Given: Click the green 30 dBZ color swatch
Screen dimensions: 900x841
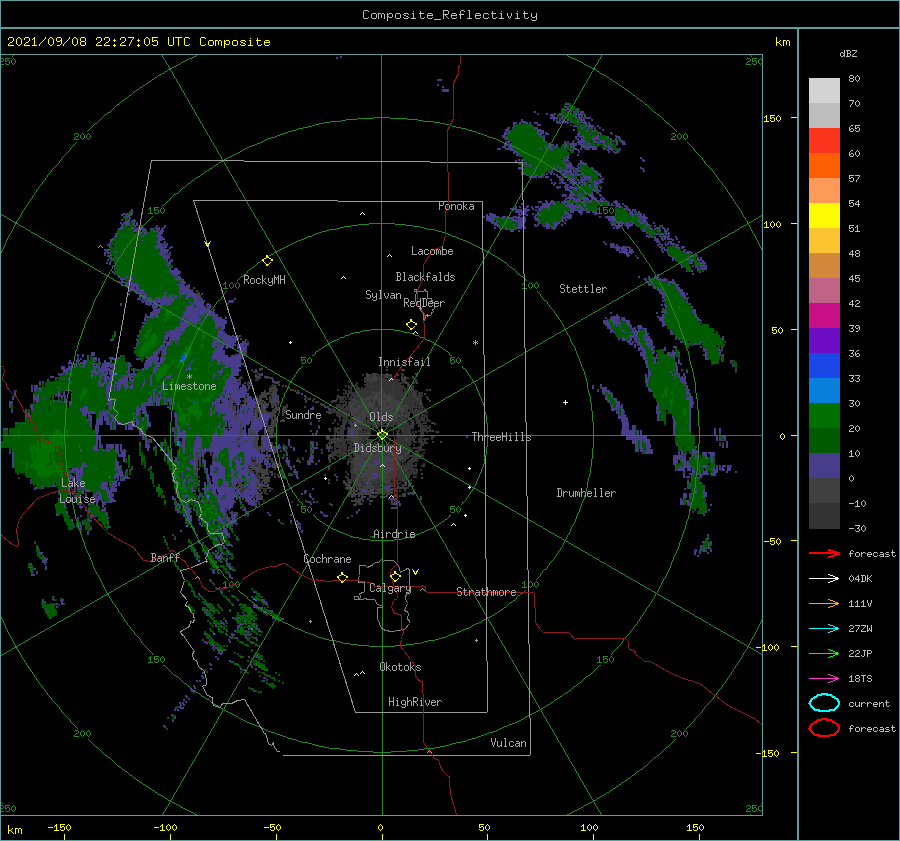Looking at the screenshot, I should pos(824,415).
